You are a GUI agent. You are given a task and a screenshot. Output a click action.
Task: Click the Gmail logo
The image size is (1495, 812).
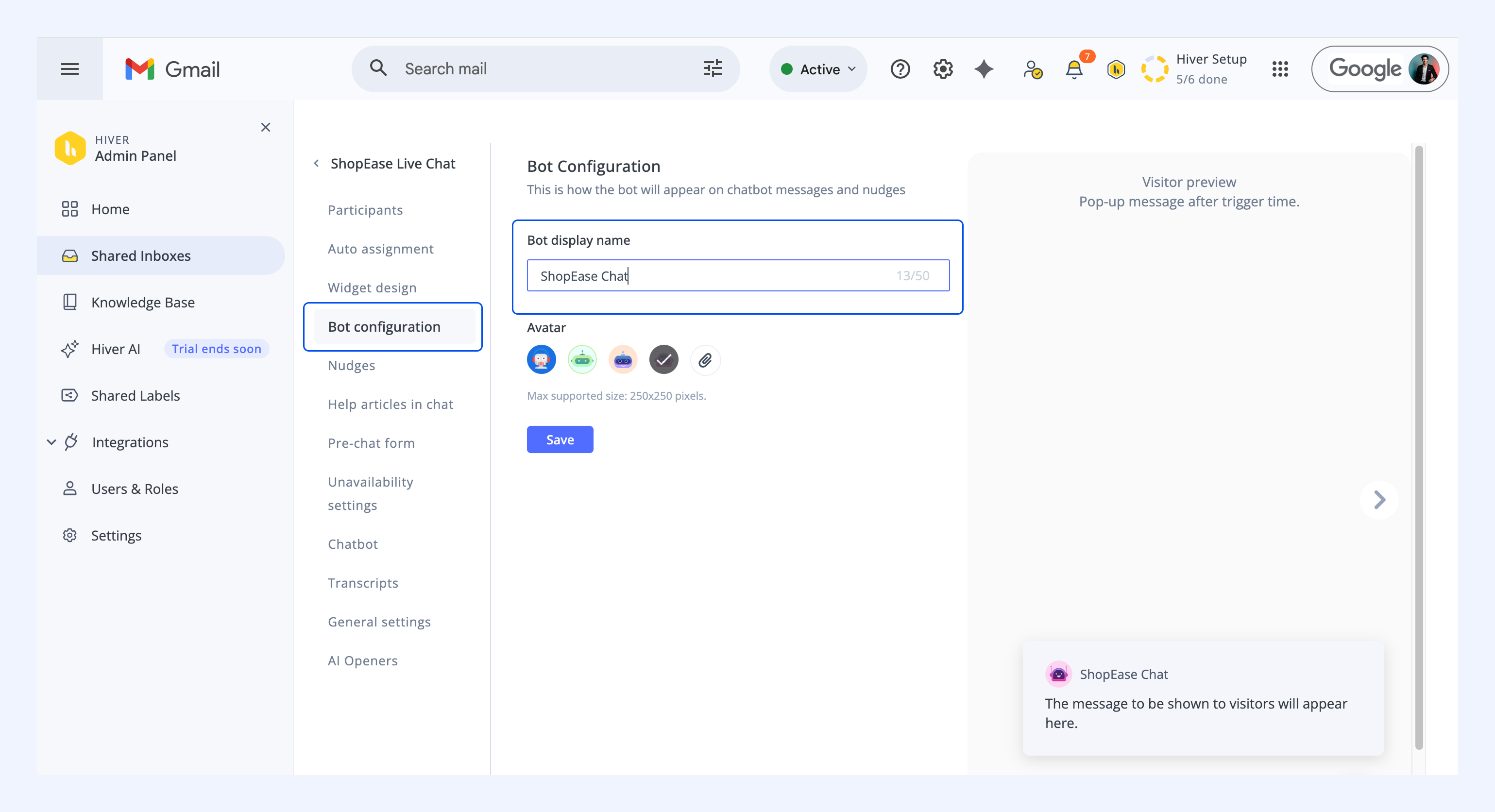172,69
